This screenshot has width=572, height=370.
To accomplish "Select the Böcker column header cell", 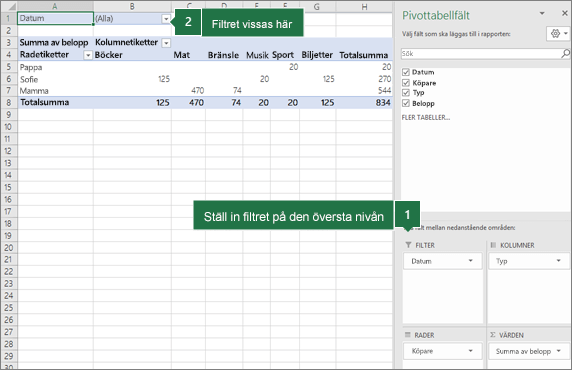I will pyautogui.click(x=132, y=55).
